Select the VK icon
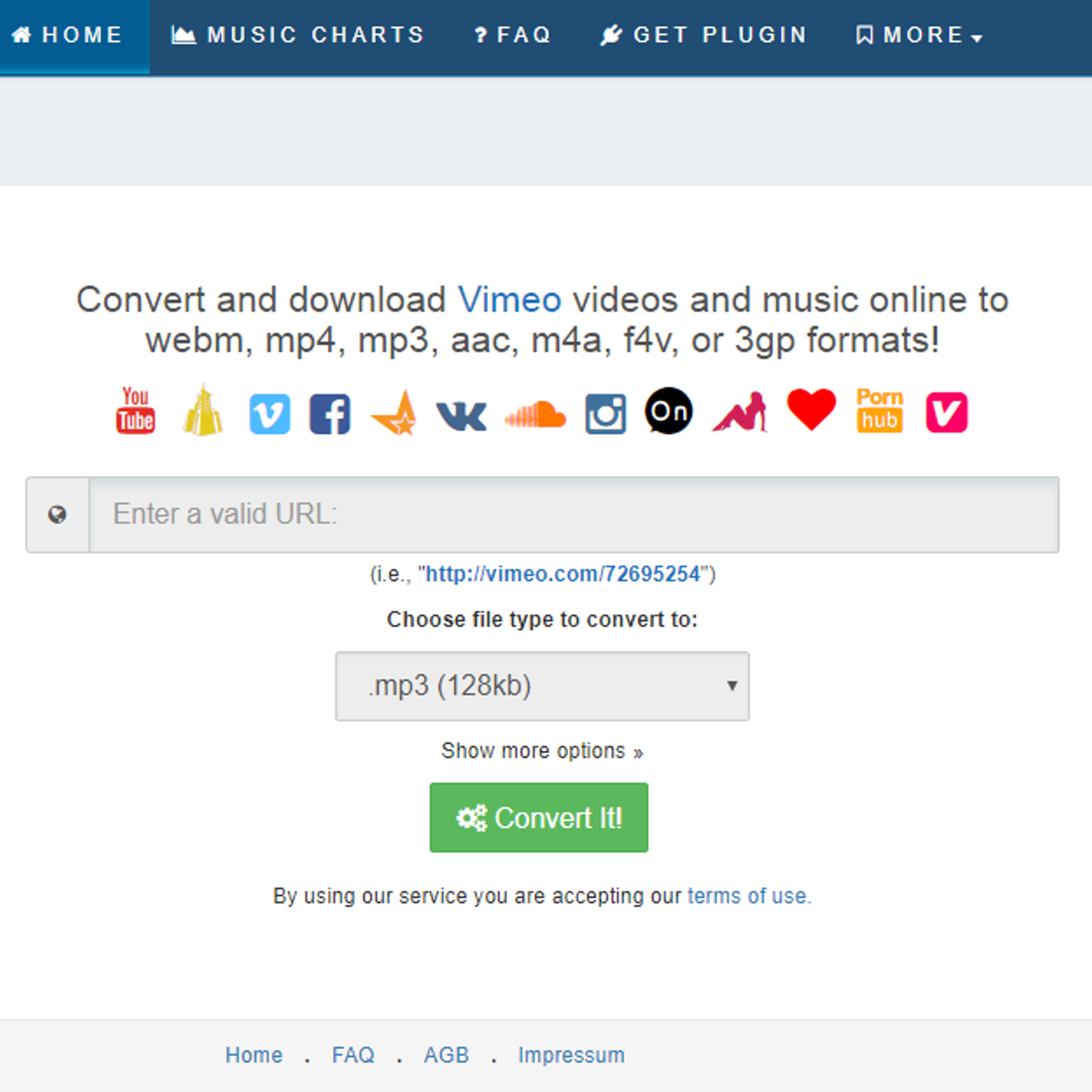The width and height of the screenshot is (1092, 1092). [x=461, y=416]
